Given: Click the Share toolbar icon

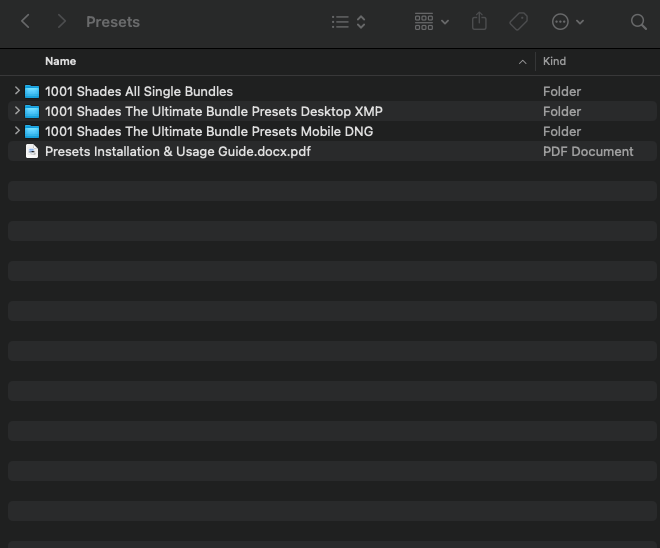Looking at the screenshot, I should (479, 21).
